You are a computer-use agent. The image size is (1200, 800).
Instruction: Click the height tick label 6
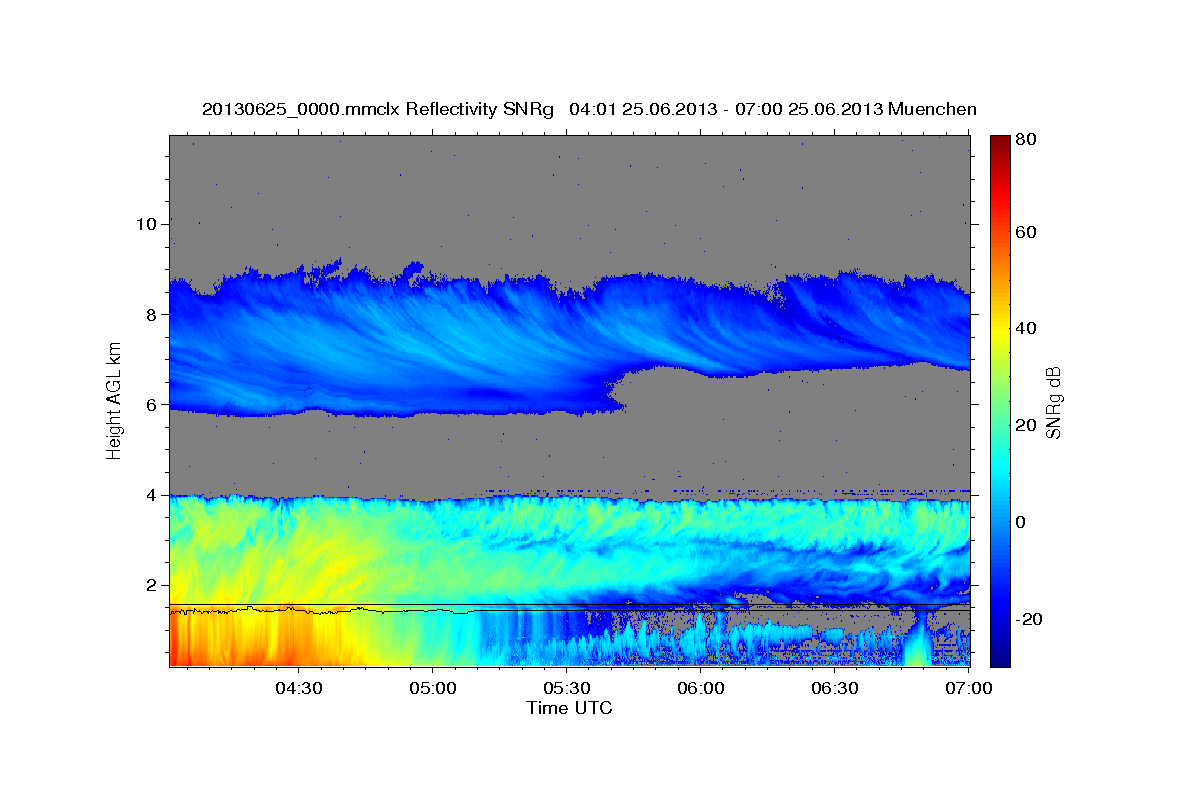pos(149,404)
